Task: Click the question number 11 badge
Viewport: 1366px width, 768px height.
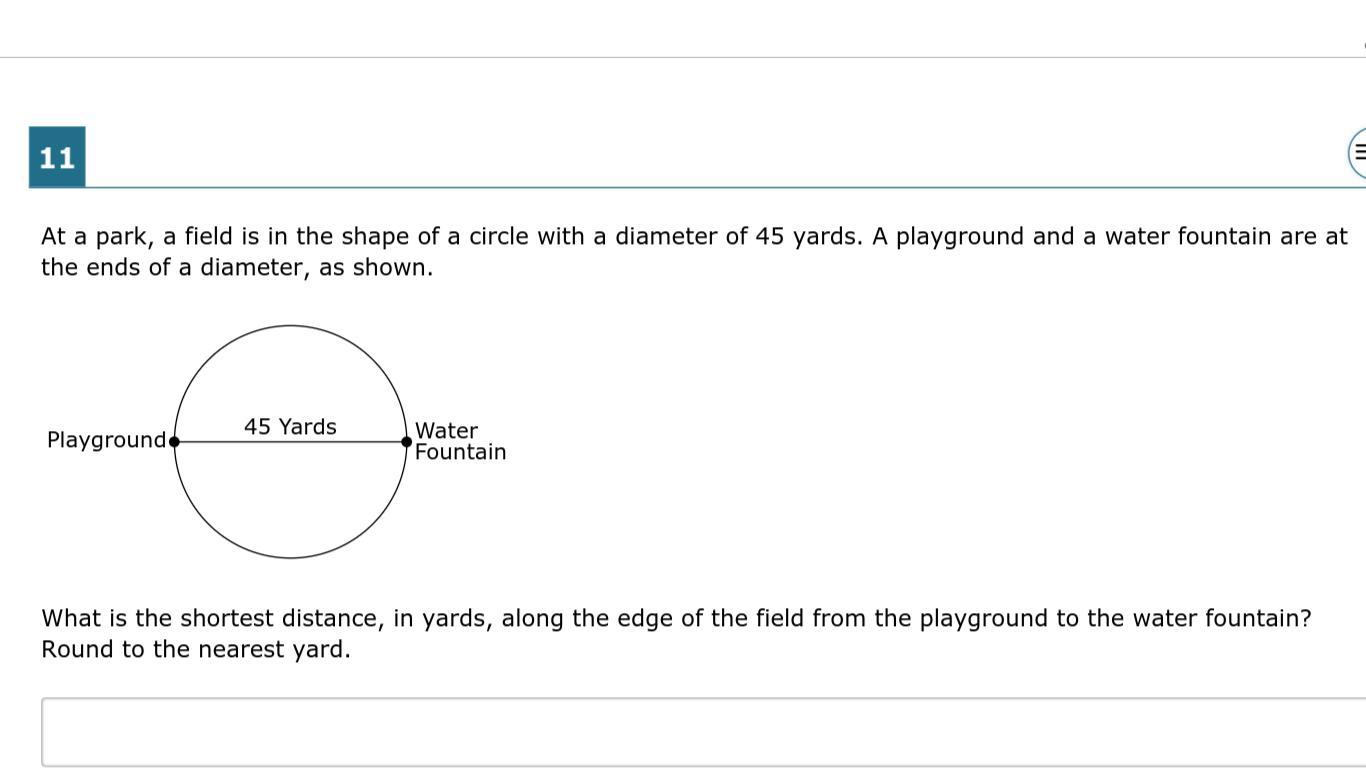Action: [x=57, y=157]
